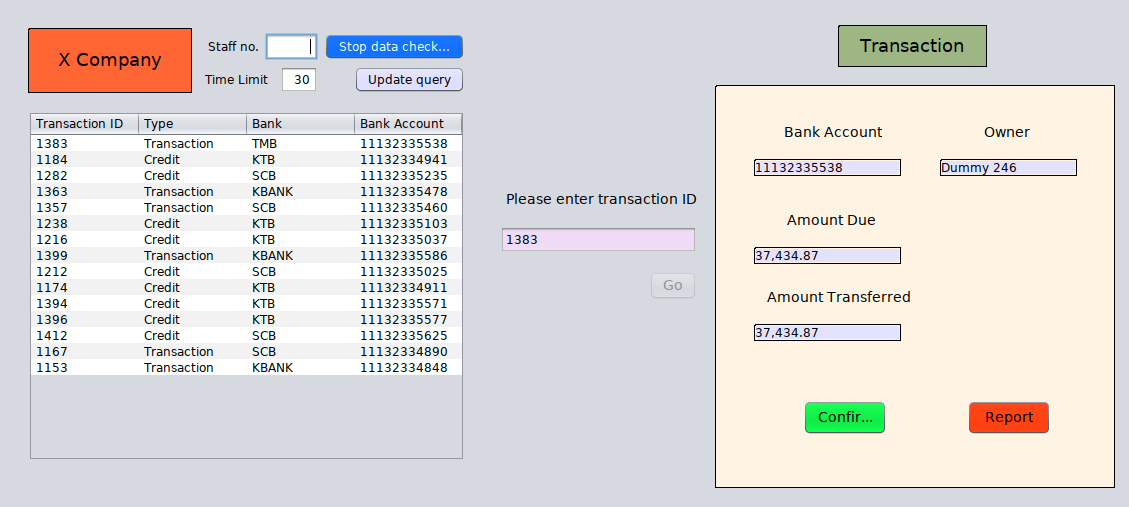Select row with transaction ID 1282
1129x507 pixels.
click(246, 176)
